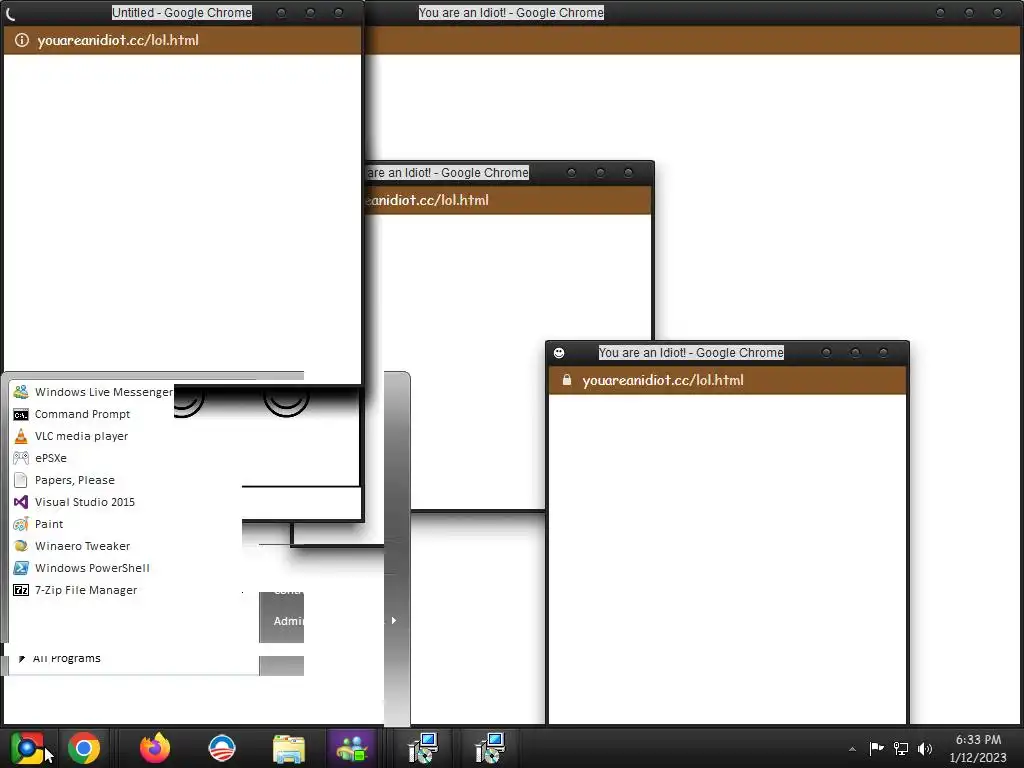Click URL in front-right Idiot window
1024x768 pixels.
click(x=663, y=380)
